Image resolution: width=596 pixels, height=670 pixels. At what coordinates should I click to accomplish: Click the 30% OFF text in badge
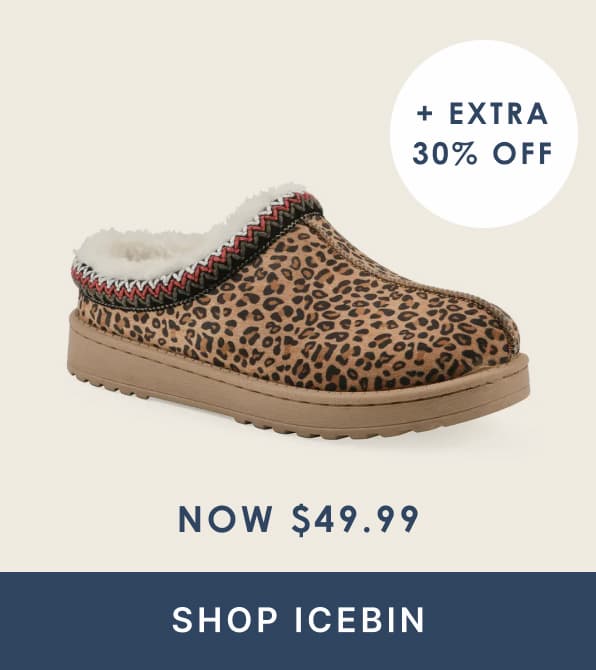[x=483, y=153]
